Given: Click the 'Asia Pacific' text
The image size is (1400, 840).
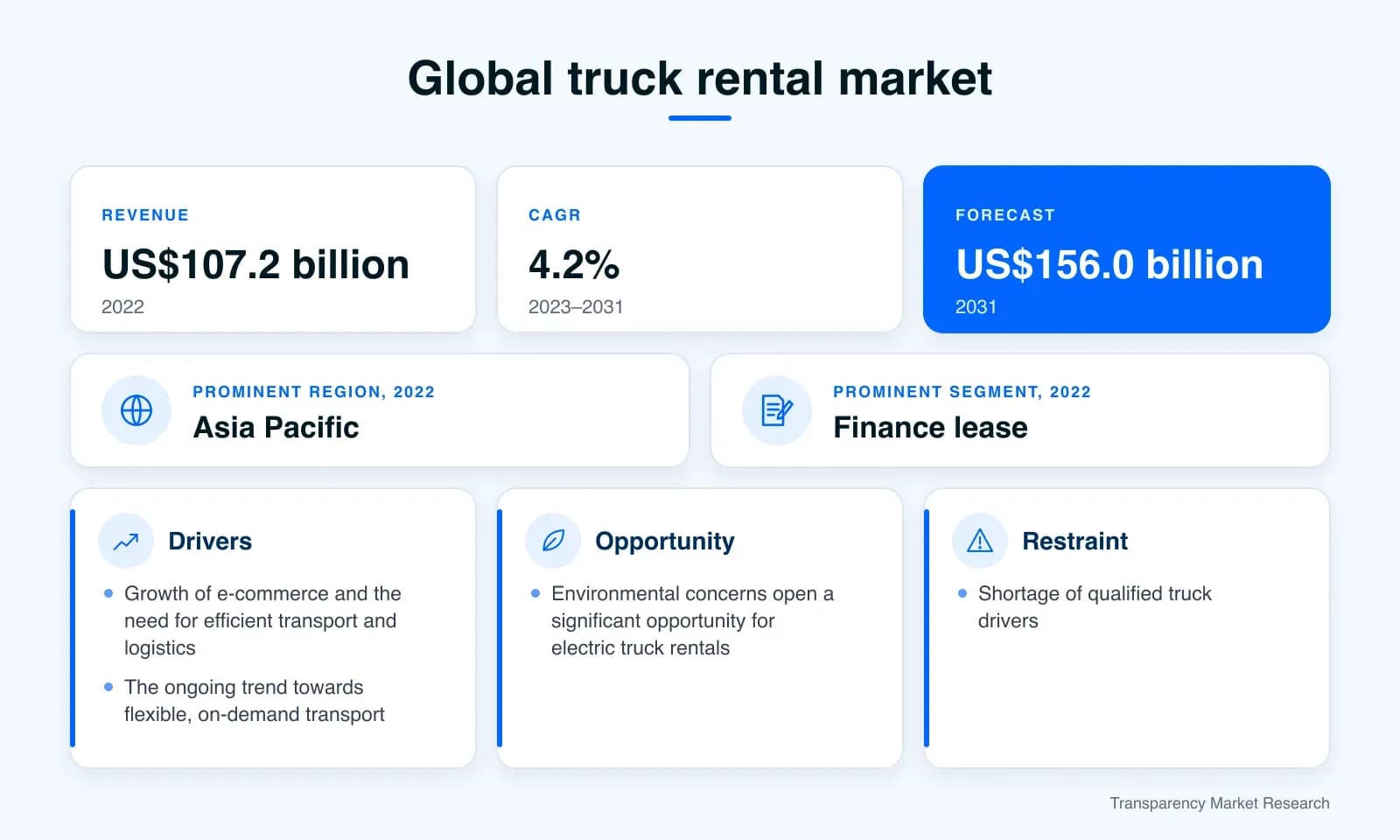Looking at the screenshot, I should [276, 427].
